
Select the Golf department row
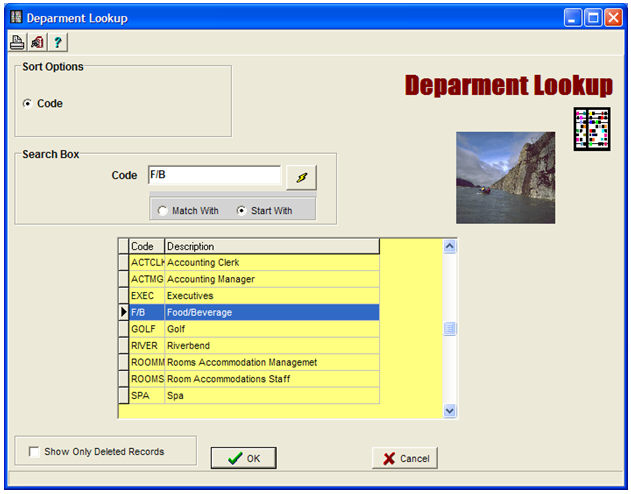(x=253, y=329)
